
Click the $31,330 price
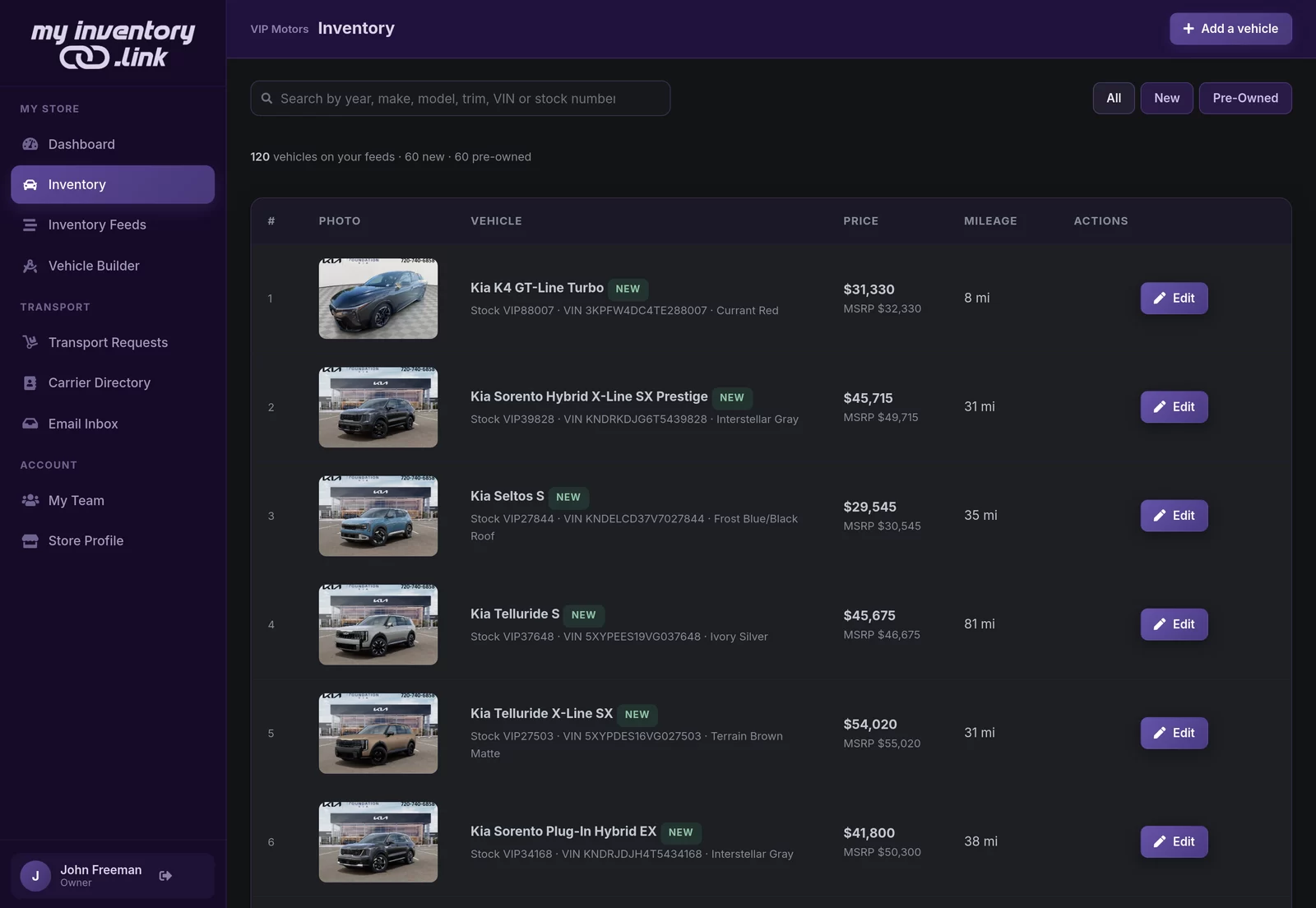pyautogui.click(x=869, y=290)
